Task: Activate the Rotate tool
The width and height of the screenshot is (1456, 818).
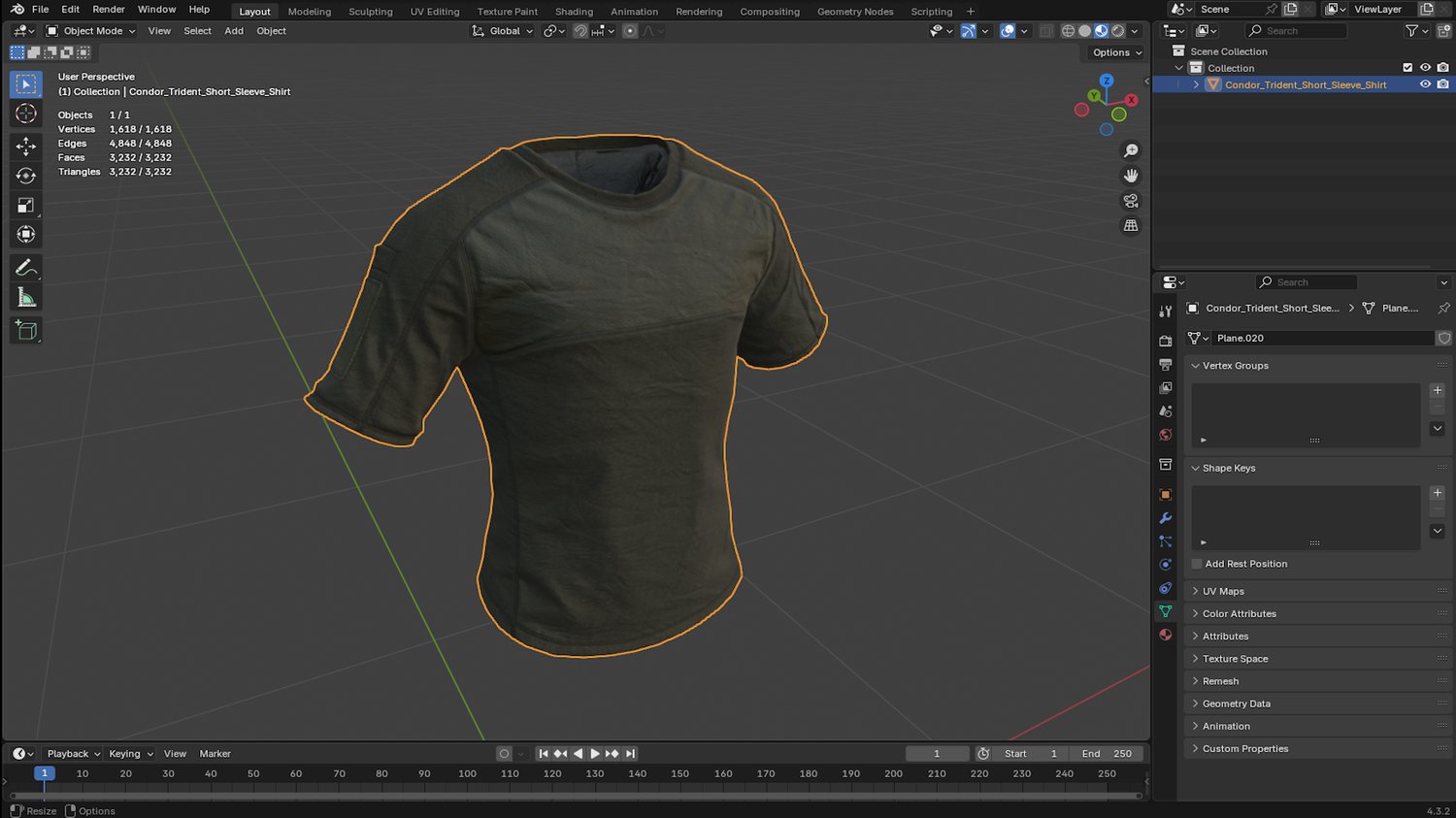Action: [26, 176]
